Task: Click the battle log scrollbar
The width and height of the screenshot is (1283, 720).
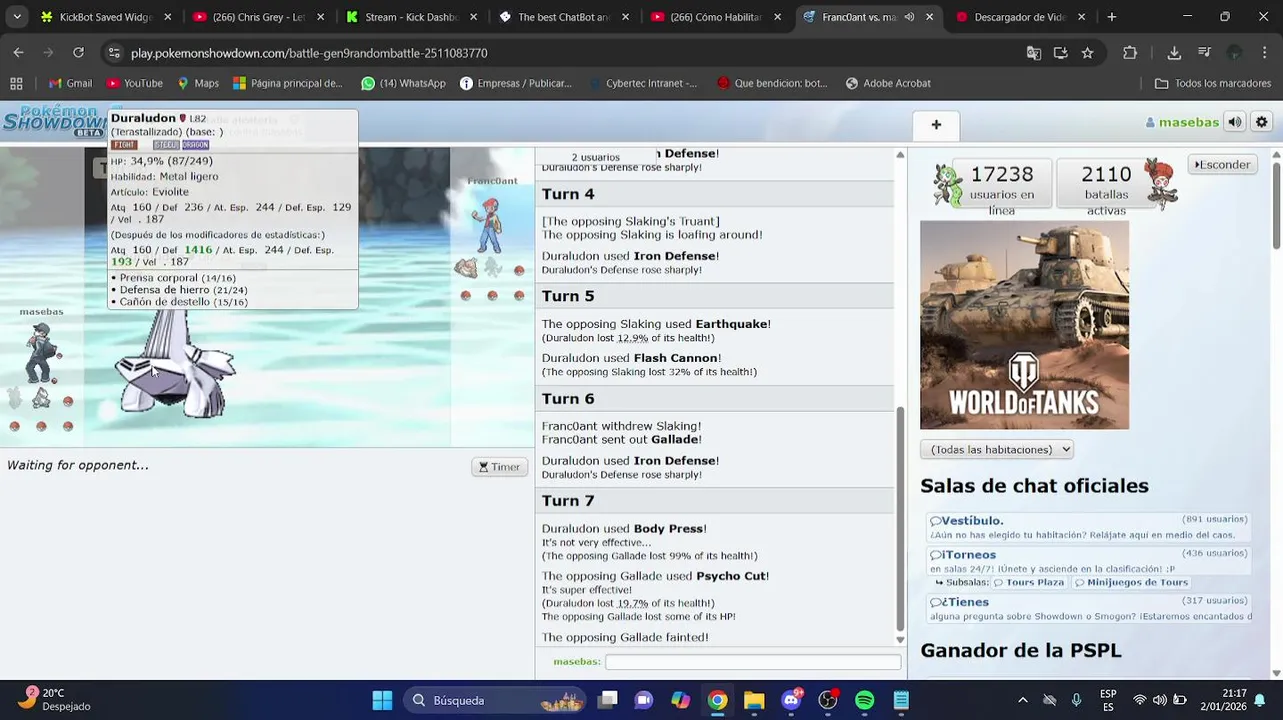Action: coord(900,520)
